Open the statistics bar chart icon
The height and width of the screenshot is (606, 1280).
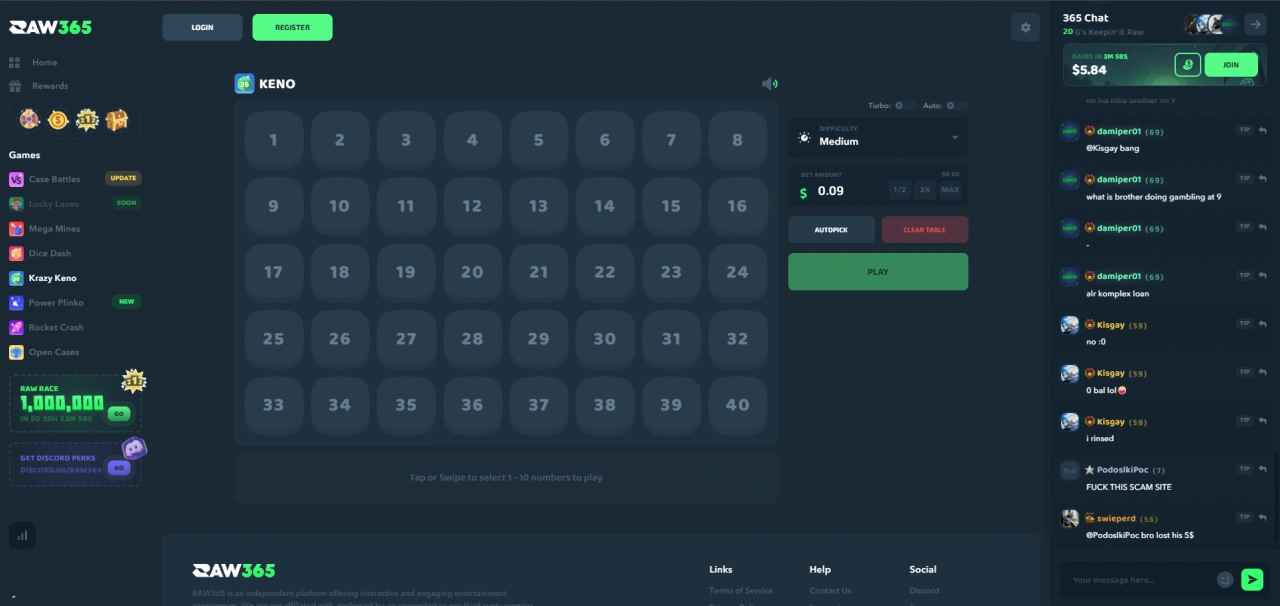point(22,536)
